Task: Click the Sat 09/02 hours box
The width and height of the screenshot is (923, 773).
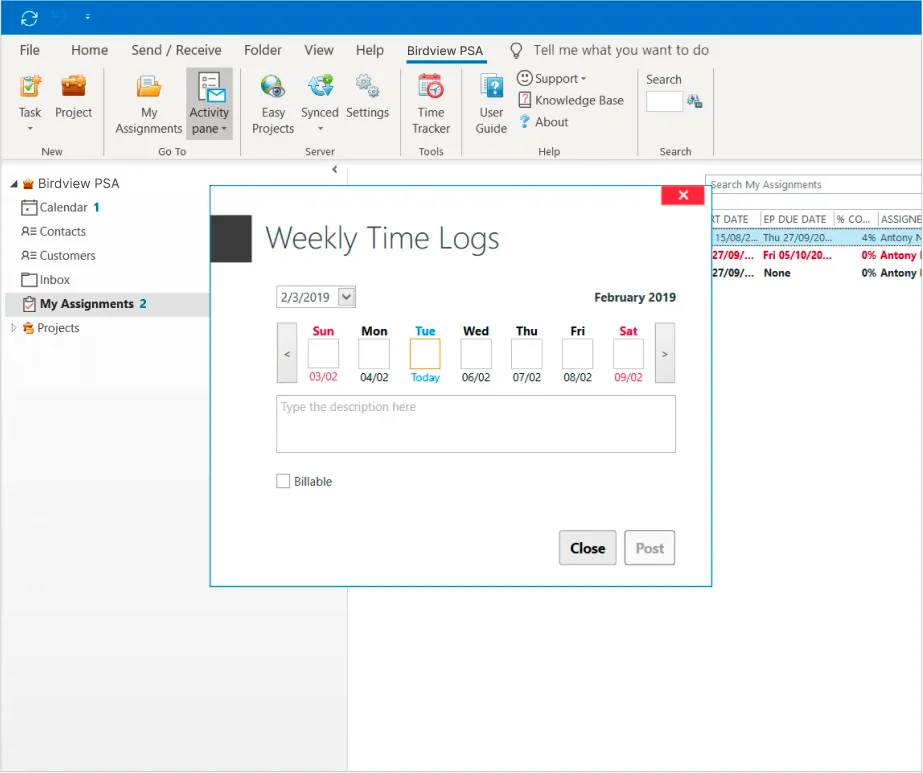Action: (628, 353)
